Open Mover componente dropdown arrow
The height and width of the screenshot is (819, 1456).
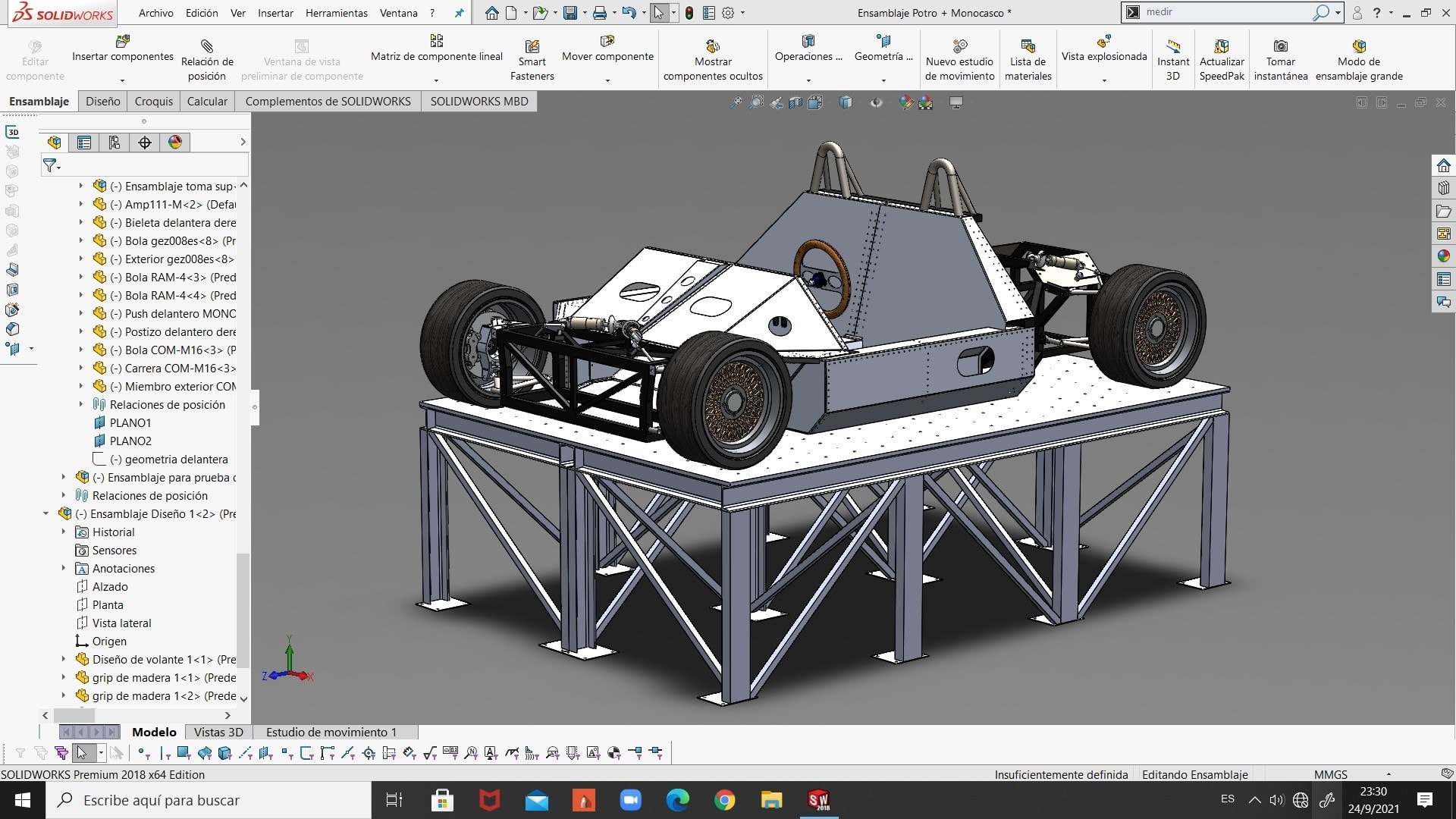pyautogui.click(x=607, y=80)
